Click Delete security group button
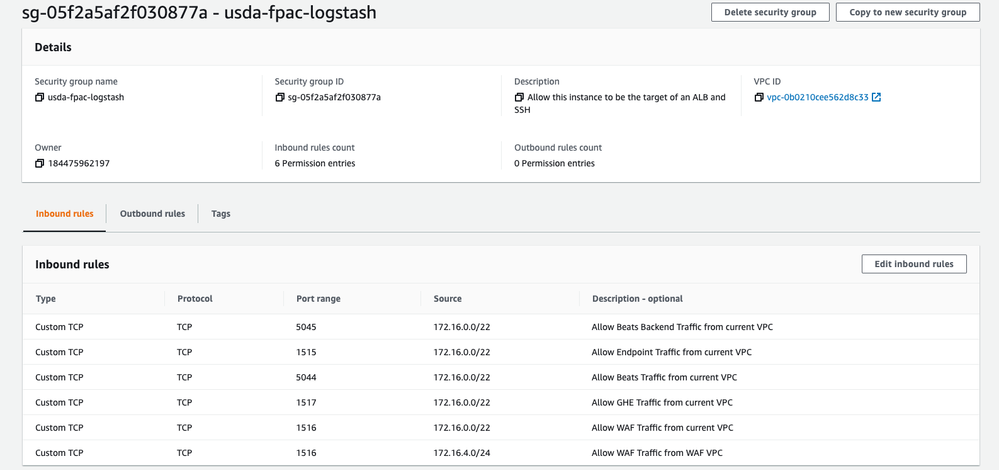999x470 pixels. point(770,12)
